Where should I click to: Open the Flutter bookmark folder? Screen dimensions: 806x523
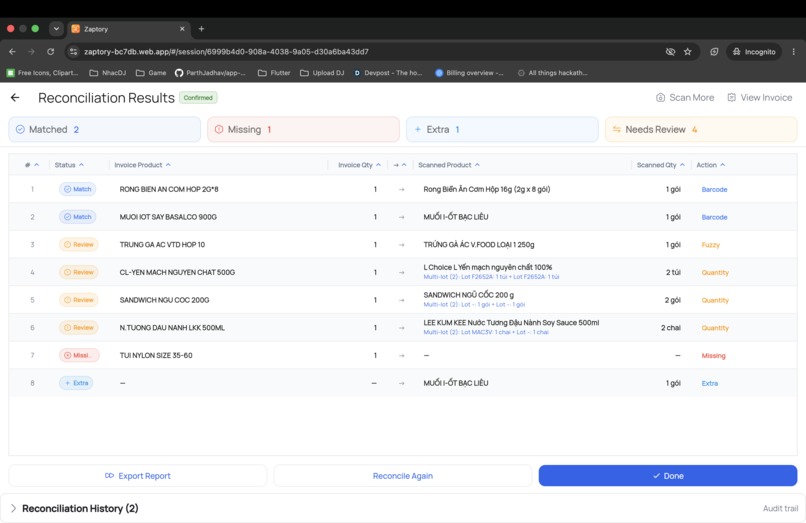click(x=274, y=73)
